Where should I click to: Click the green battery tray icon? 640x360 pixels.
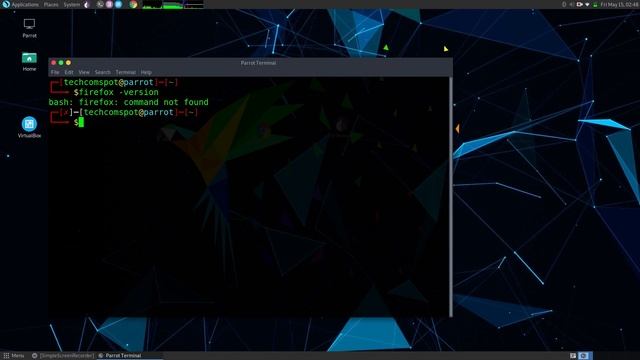595,4
